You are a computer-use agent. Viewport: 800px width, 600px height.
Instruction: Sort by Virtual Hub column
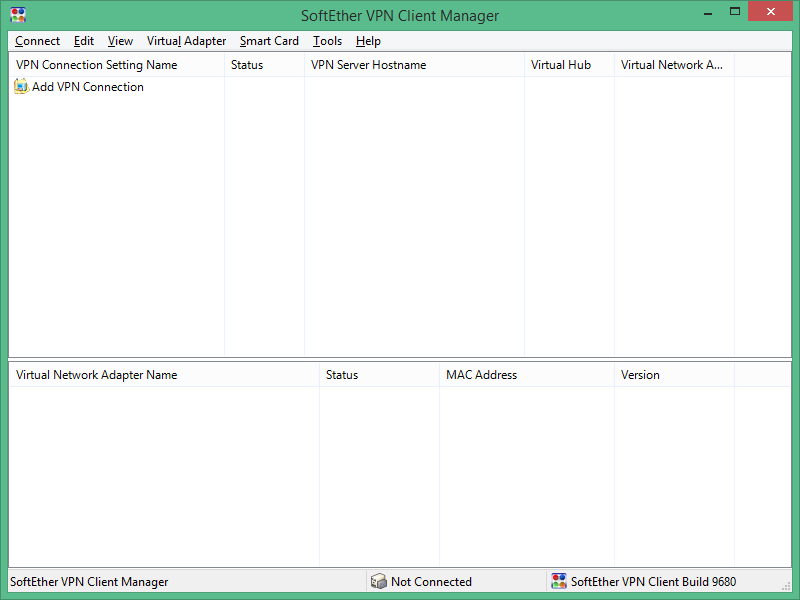[569, 65]
